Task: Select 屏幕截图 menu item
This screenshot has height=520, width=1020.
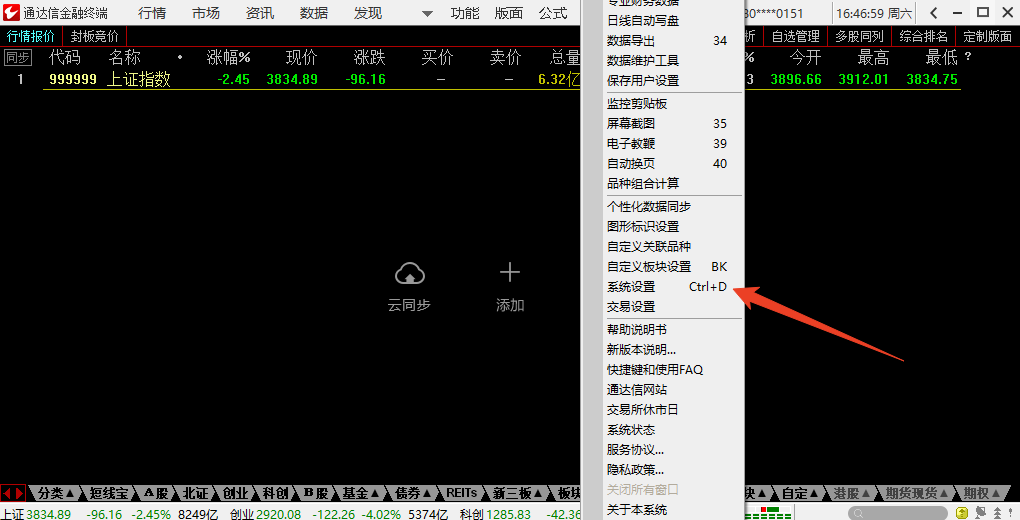Action: point(663,124)
